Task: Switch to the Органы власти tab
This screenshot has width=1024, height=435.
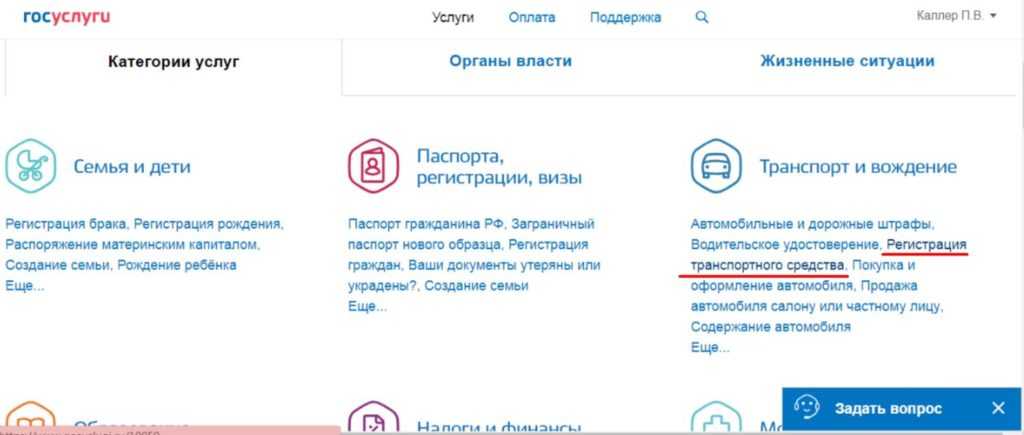Action: coord(510,61)
